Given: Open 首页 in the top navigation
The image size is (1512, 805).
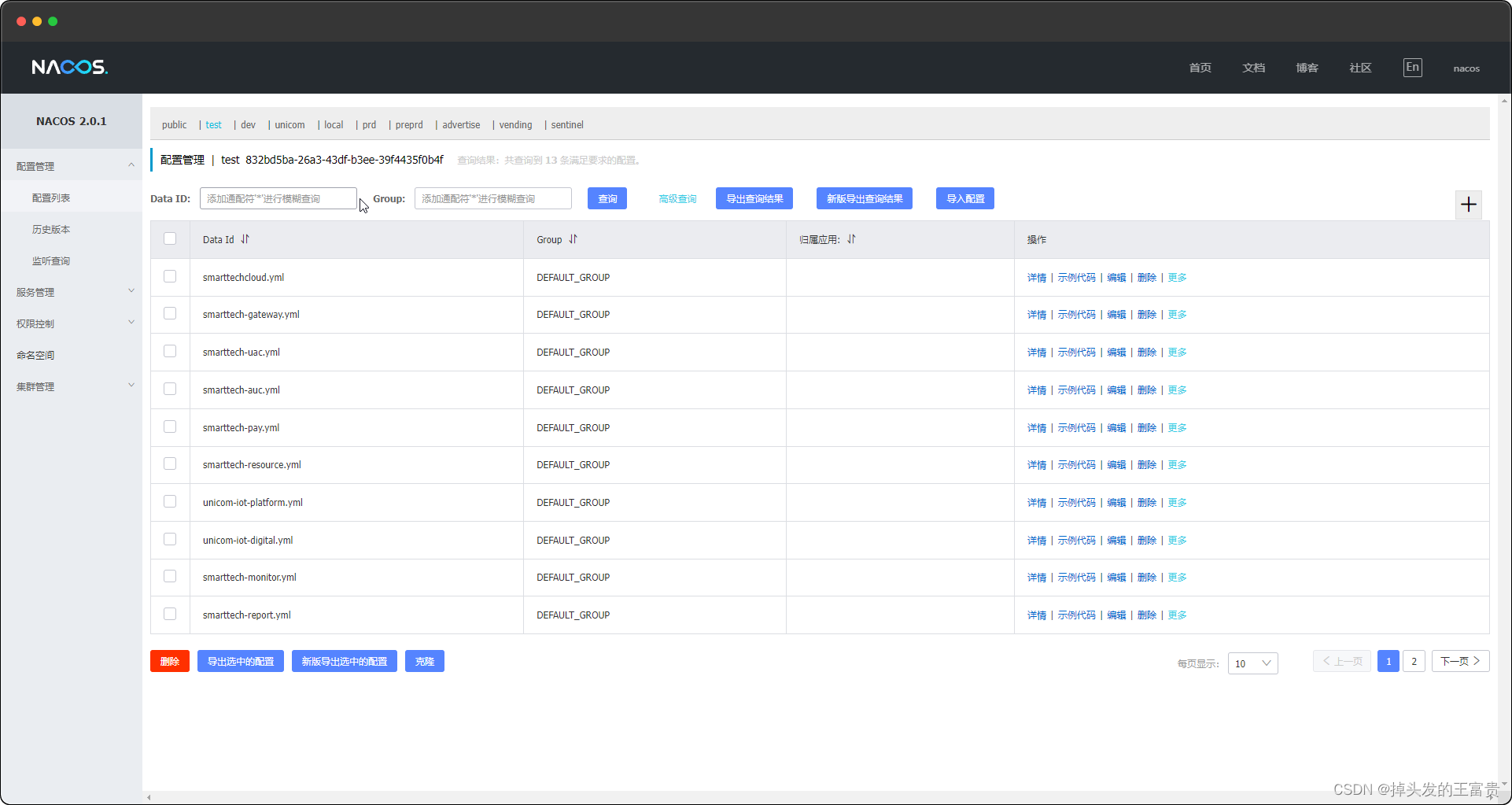Looking at the screenshot, I should pos(1200,68).
